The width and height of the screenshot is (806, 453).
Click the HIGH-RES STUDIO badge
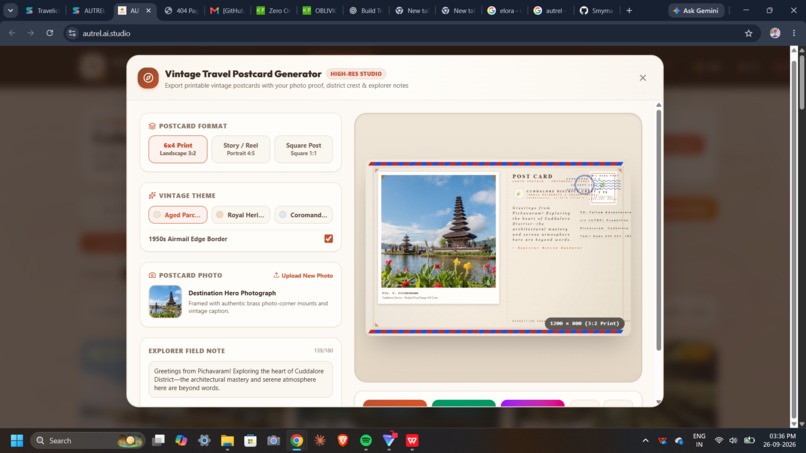(x=356, y=74)
